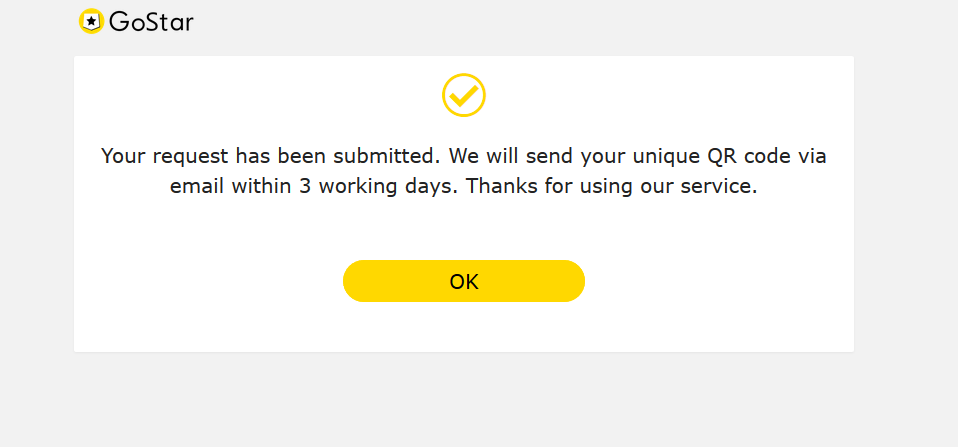Click the phrase "3 working days"
Viewport: 958px width, 447px height.
click(378, 186)
